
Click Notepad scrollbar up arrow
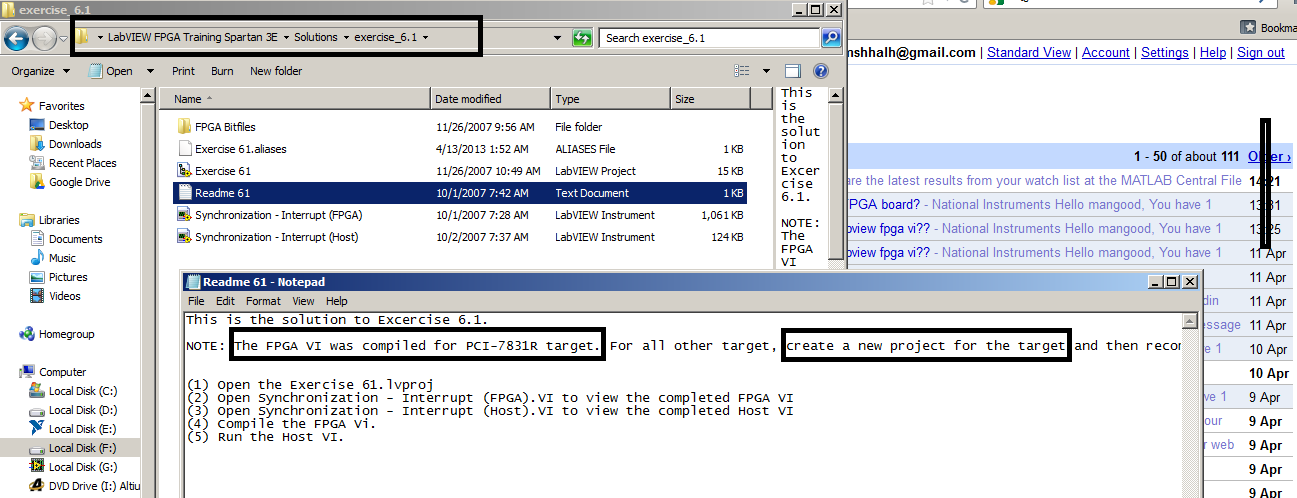click(1189, 321)
